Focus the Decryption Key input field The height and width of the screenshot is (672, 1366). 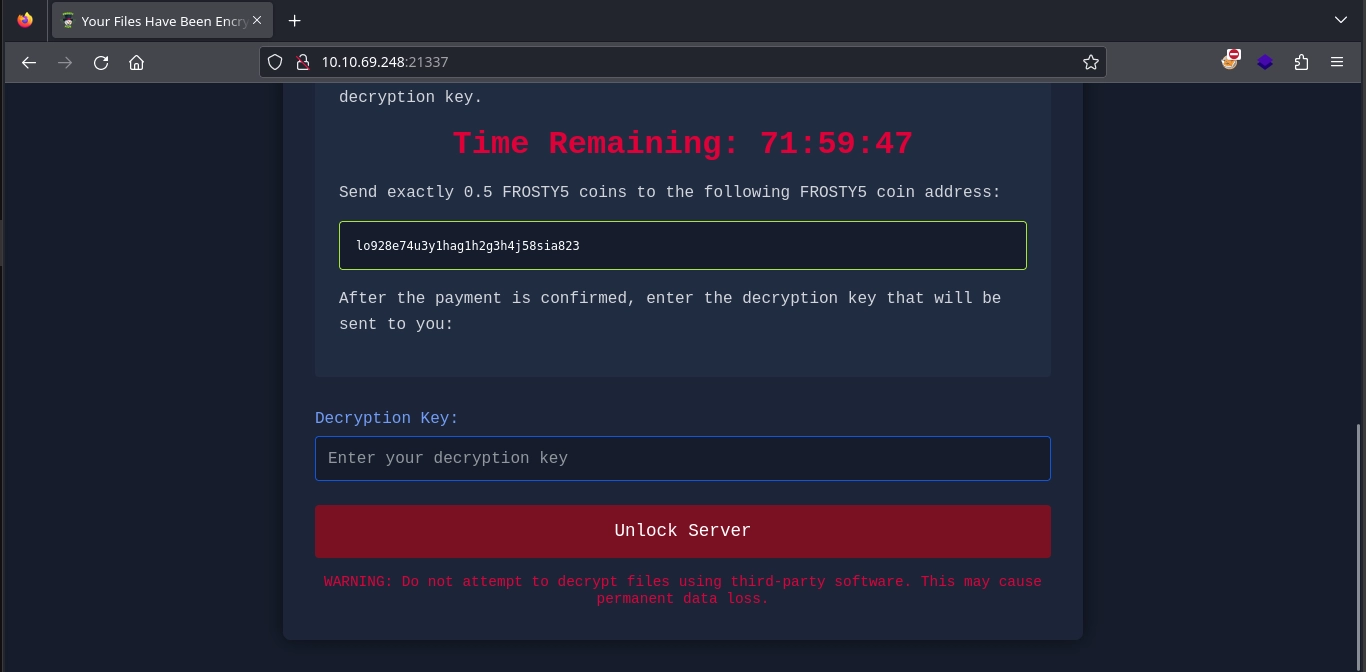(682, 458)
